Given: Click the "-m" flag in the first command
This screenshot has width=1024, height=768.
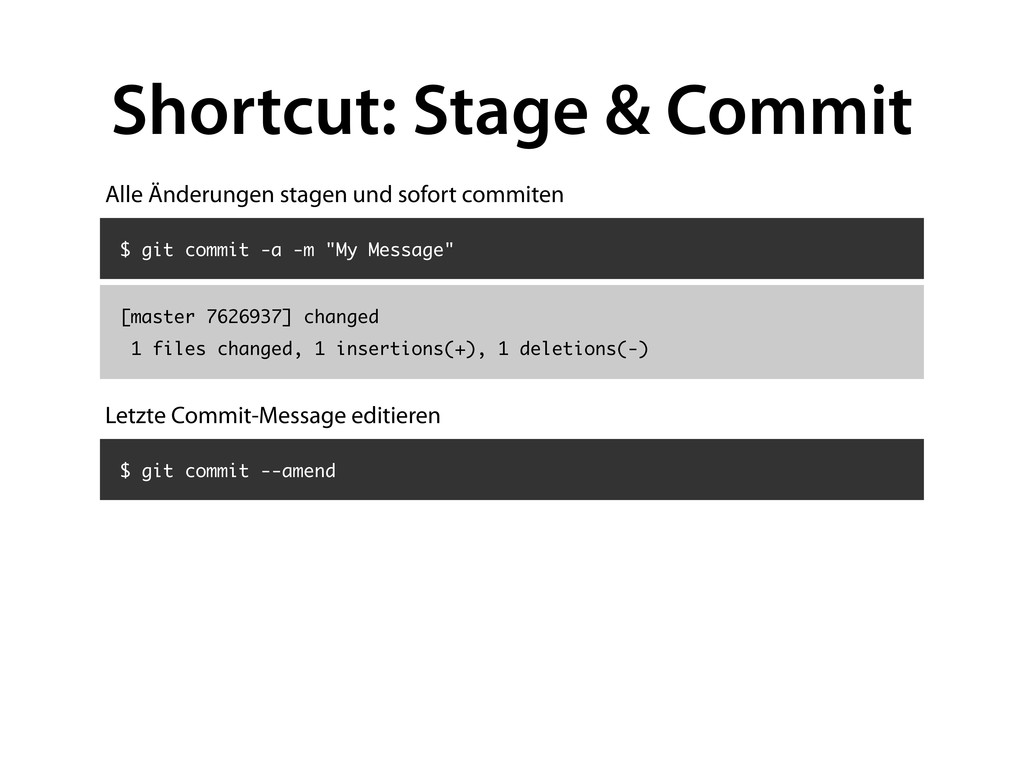Looking at the screenshot, I should (303, 249).
